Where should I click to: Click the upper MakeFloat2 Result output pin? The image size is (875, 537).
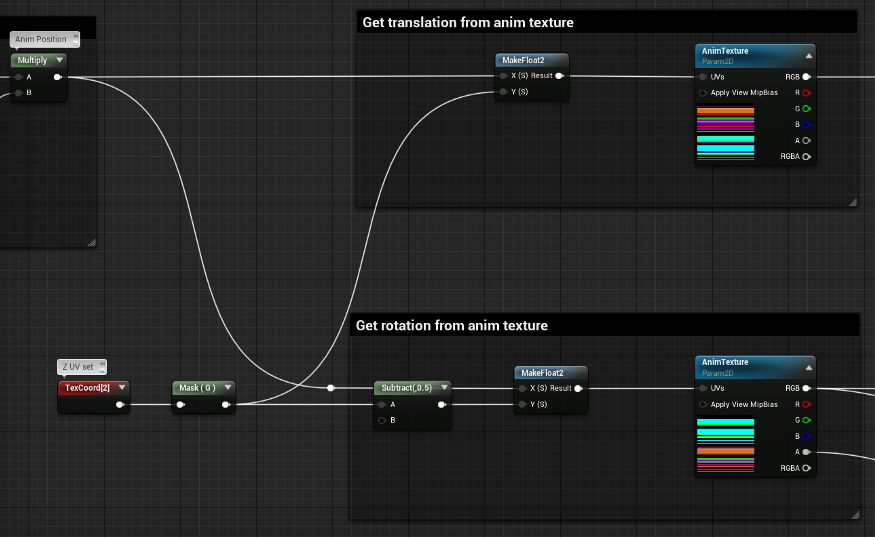pos(559,76)
